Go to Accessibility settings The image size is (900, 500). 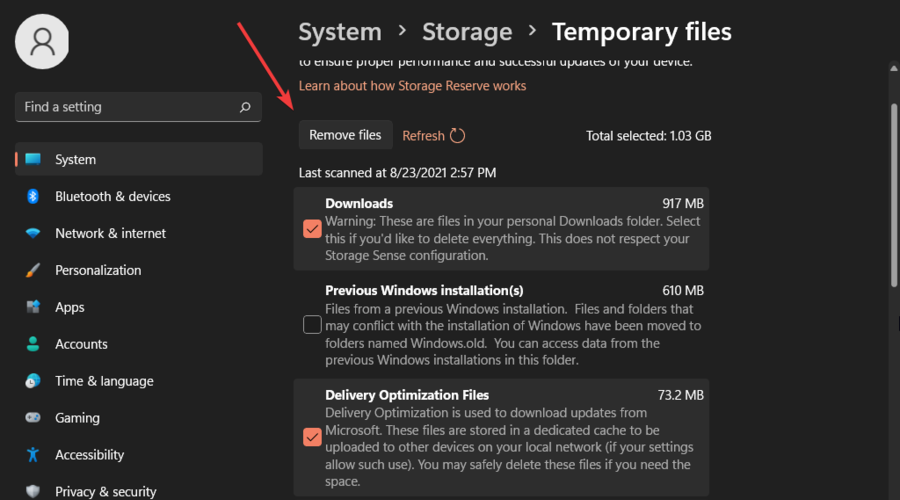[x=89, y=455]
